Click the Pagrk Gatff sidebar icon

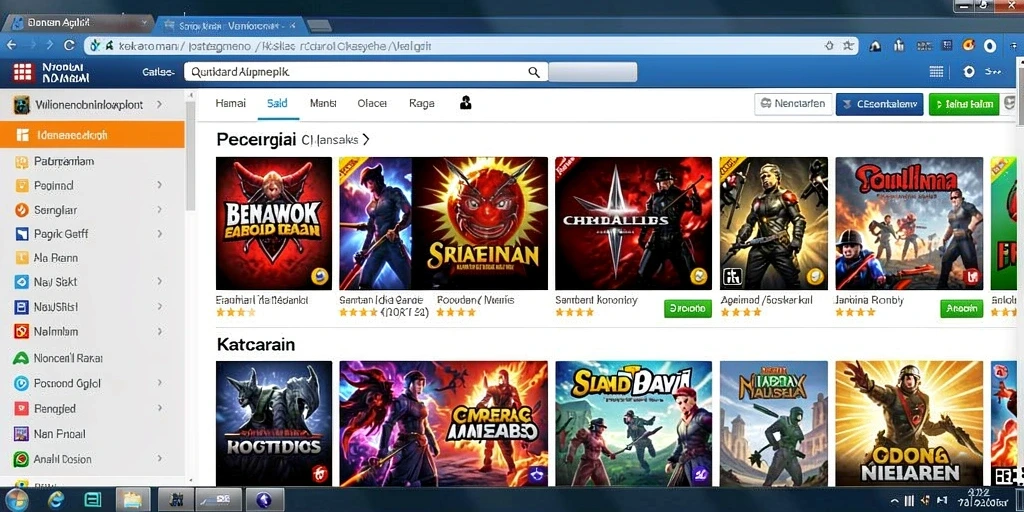[x=22, y=234]
